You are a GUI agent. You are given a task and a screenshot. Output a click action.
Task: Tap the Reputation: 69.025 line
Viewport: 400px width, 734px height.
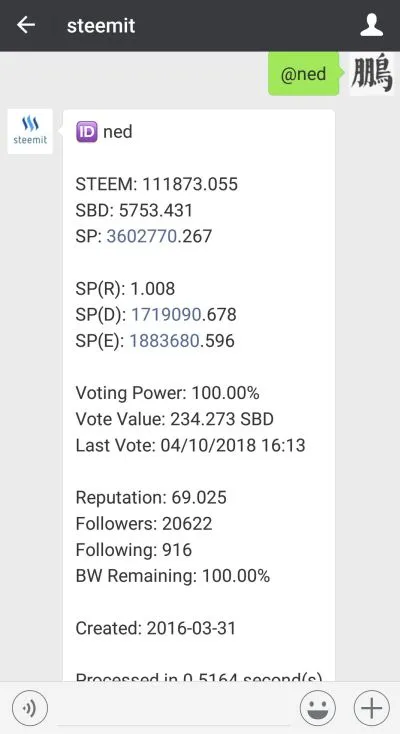[x=151, y=497]
